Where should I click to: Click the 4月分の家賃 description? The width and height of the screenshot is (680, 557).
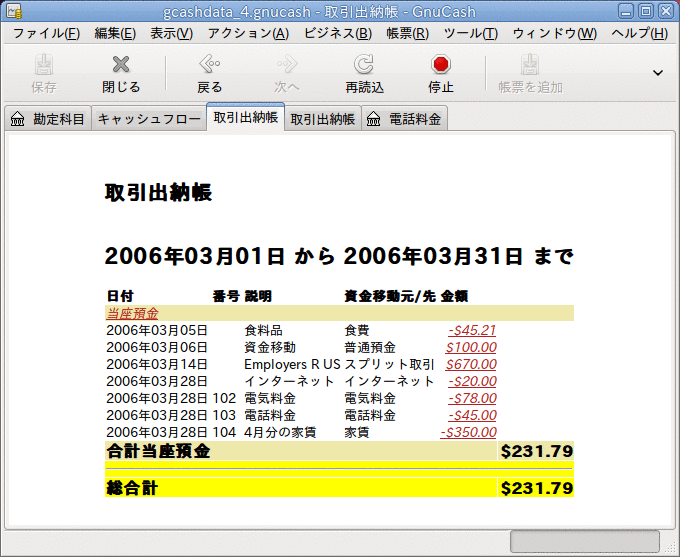click(280, 432)
